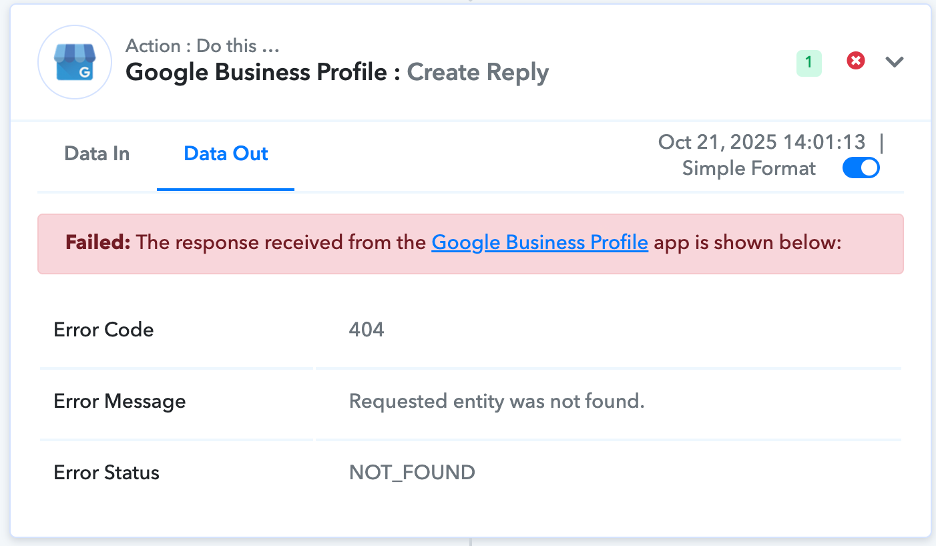Click the Simple Format label text
The width and height of the screenshot is (936, 546).
[749, 168]
